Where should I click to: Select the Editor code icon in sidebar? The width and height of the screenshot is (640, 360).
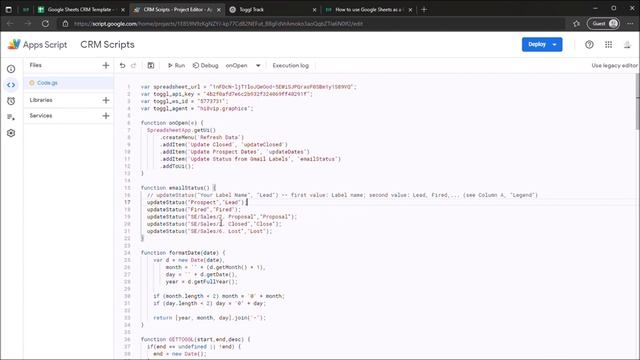point(11,85)
